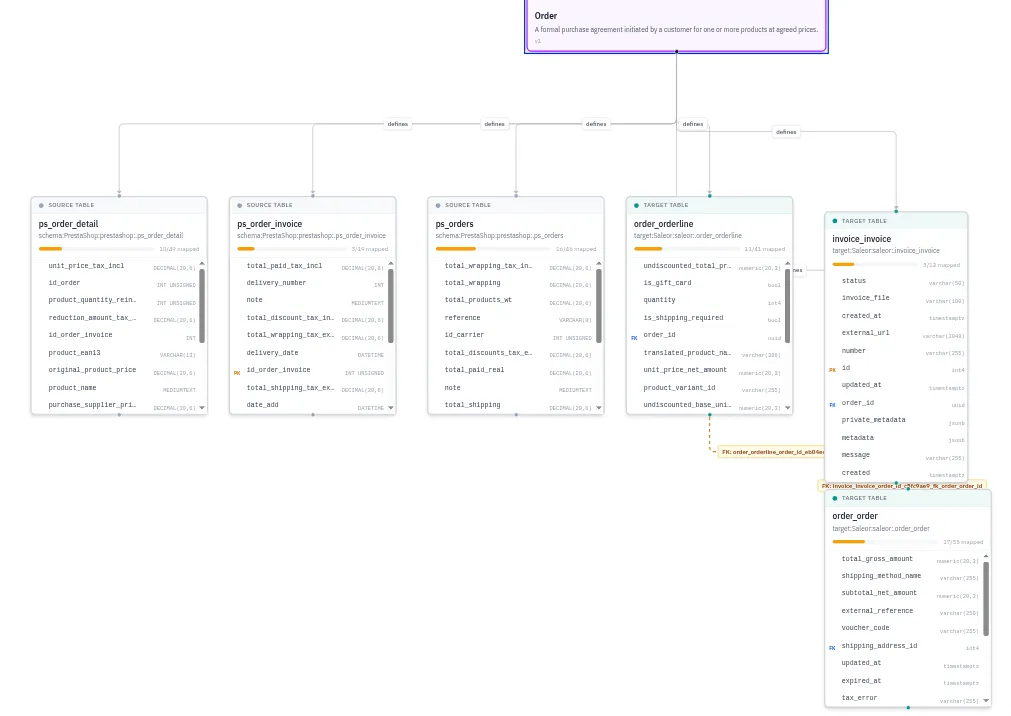Select invoice_file row in invoice_invoice
The height and width of the screenshot is (716, 1011).
pyautogui.click(x=898, y=299)
